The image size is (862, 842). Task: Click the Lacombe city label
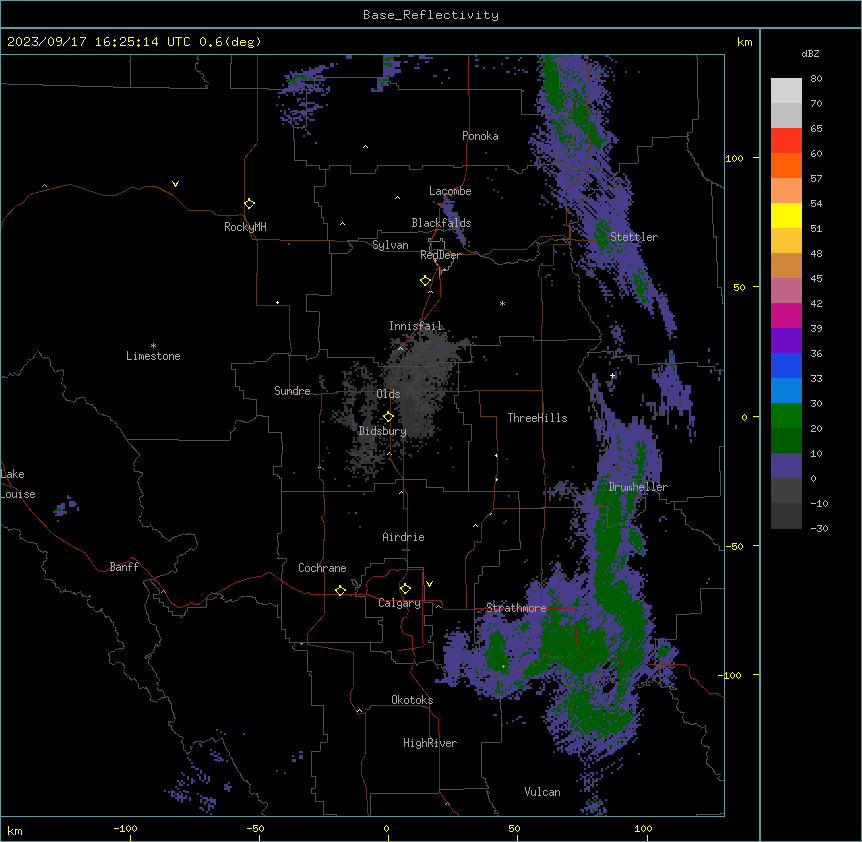coord(450,191)
